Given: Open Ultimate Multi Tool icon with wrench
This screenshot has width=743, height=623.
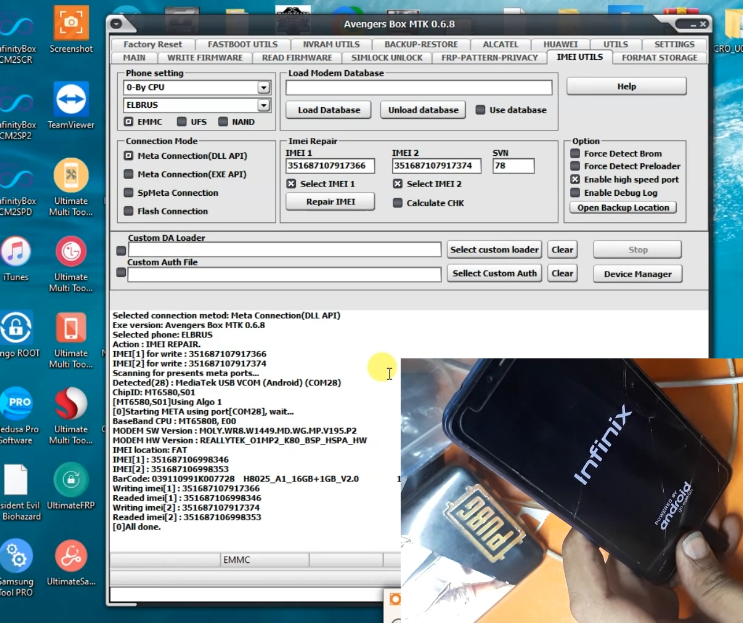Looking at the screenshot, I should (71, 187).
